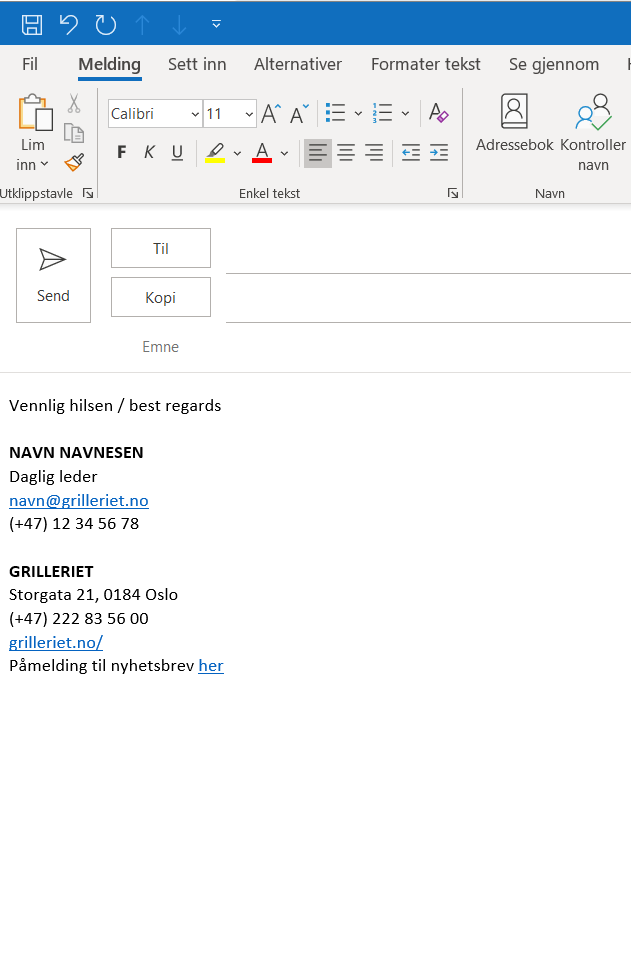Open the navn@grilleriet.no email link
This screenshot has height=962, width=631.
[x=79, y=501]
